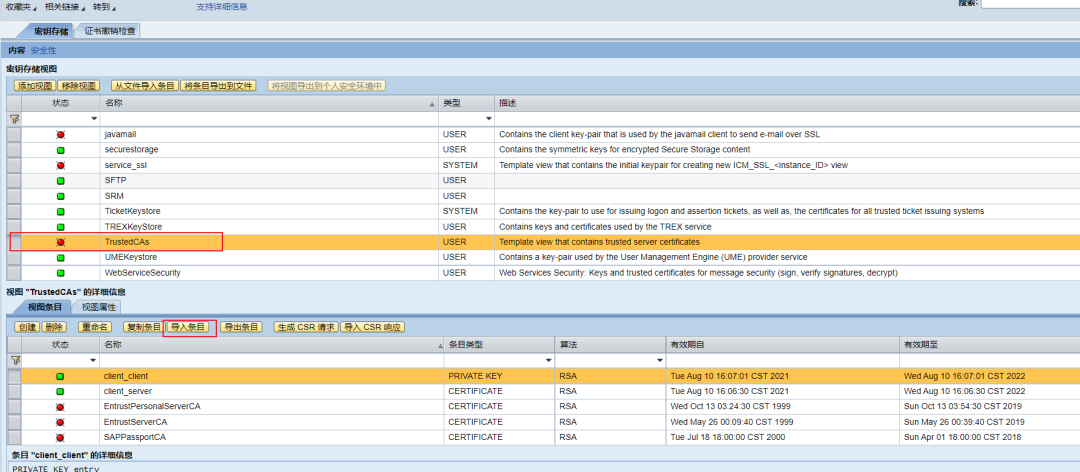Click 名称 filter input in entries table
Viewport: 1080px width, 472px height.
(271, 360)
